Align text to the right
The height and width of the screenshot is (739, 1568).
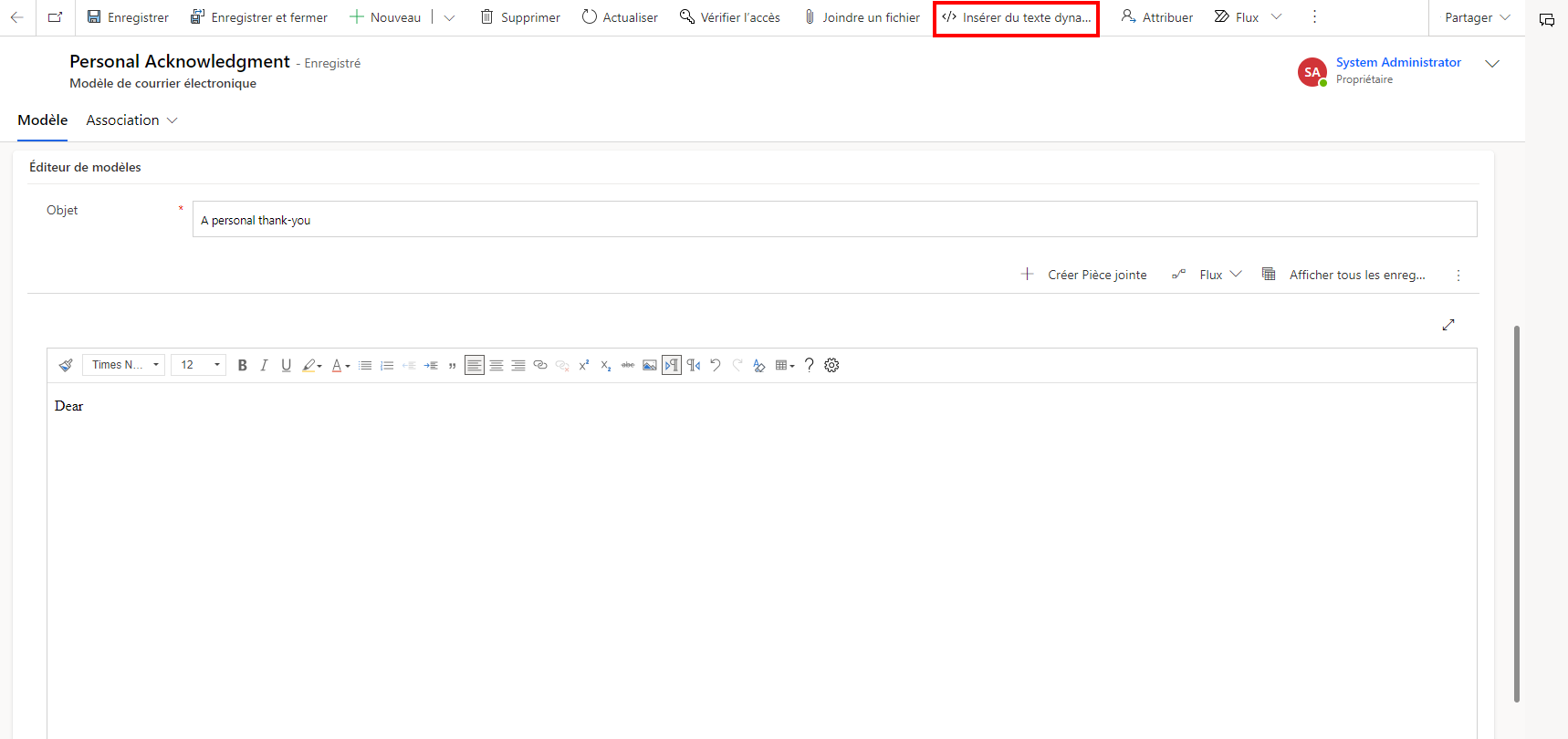tap(518, 365)
